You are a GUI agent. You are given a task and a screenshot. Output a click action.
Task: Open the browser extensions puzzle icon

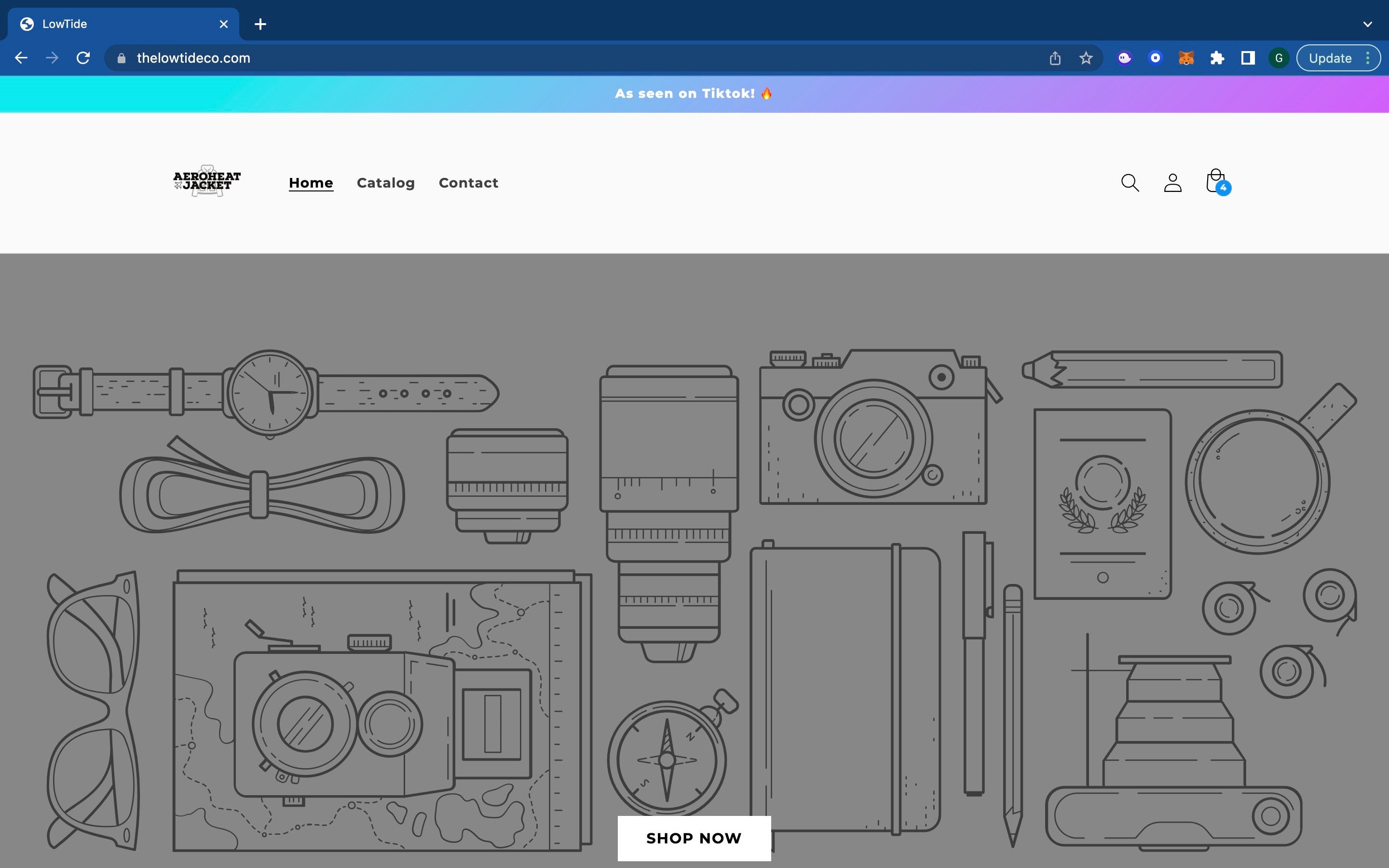pyautogui.click(x=1217, y=57)
